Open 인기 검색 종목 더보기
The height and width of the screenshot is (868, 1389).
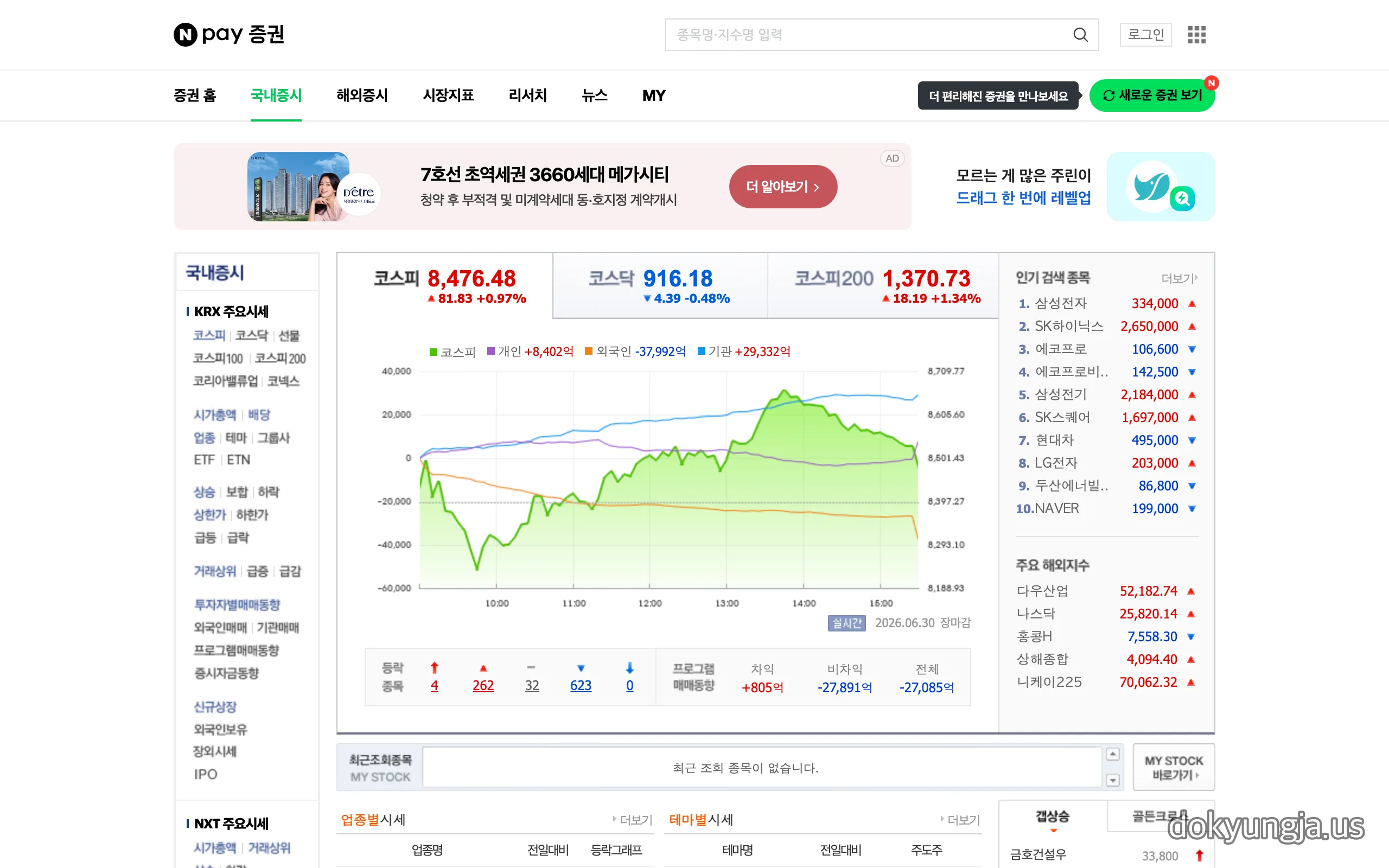point(1180,279)
